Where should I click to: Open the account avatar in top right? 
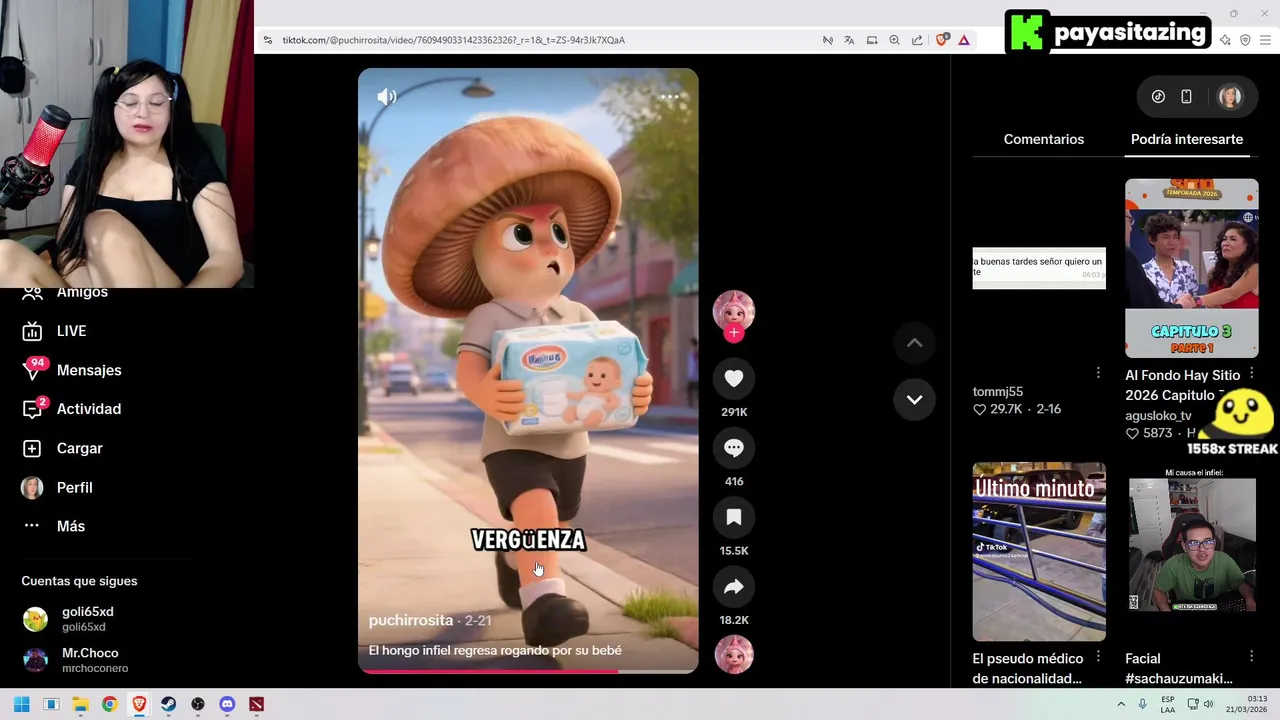coord(1229,97)
